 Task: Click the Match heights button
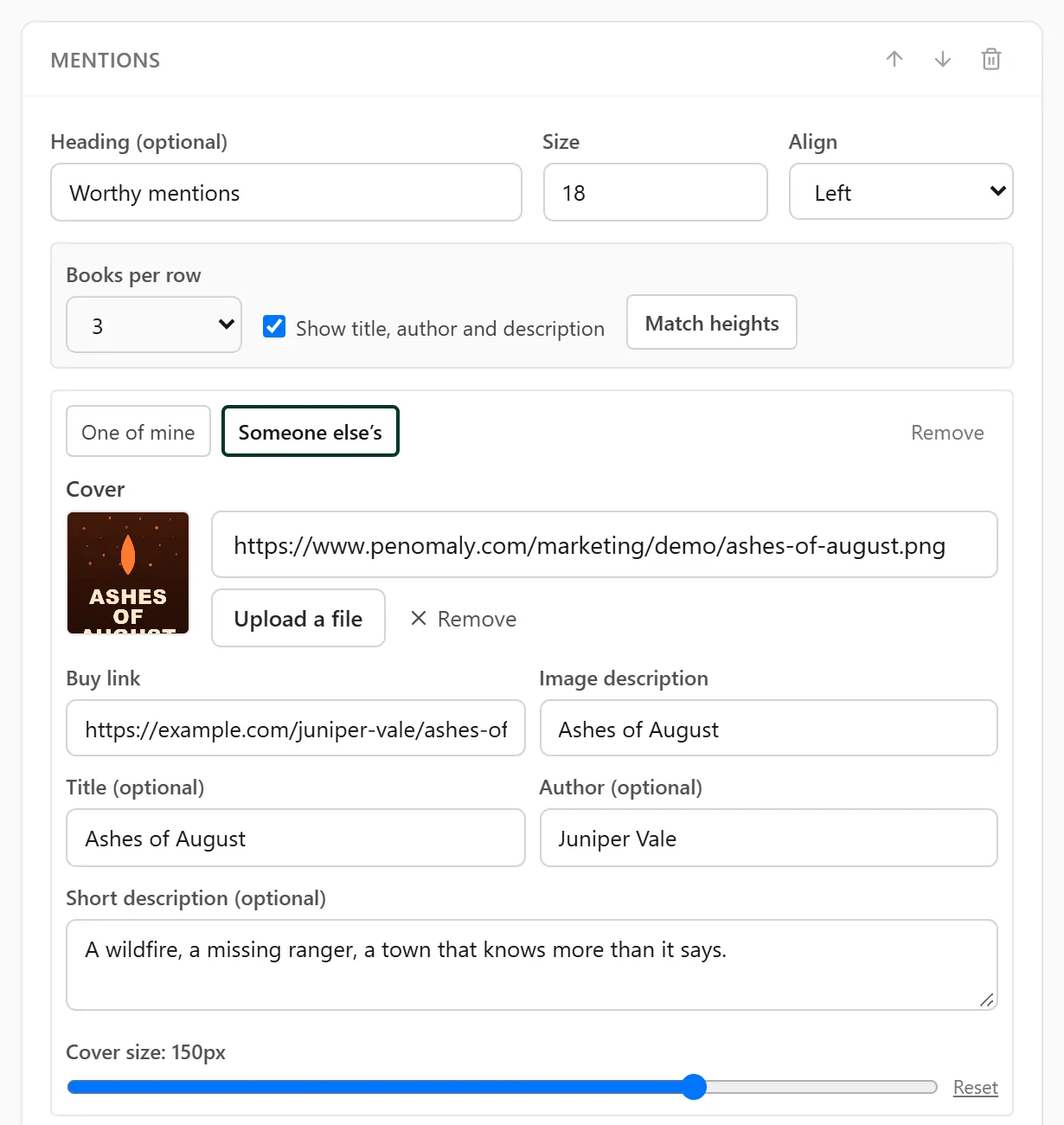click(711, 322)
